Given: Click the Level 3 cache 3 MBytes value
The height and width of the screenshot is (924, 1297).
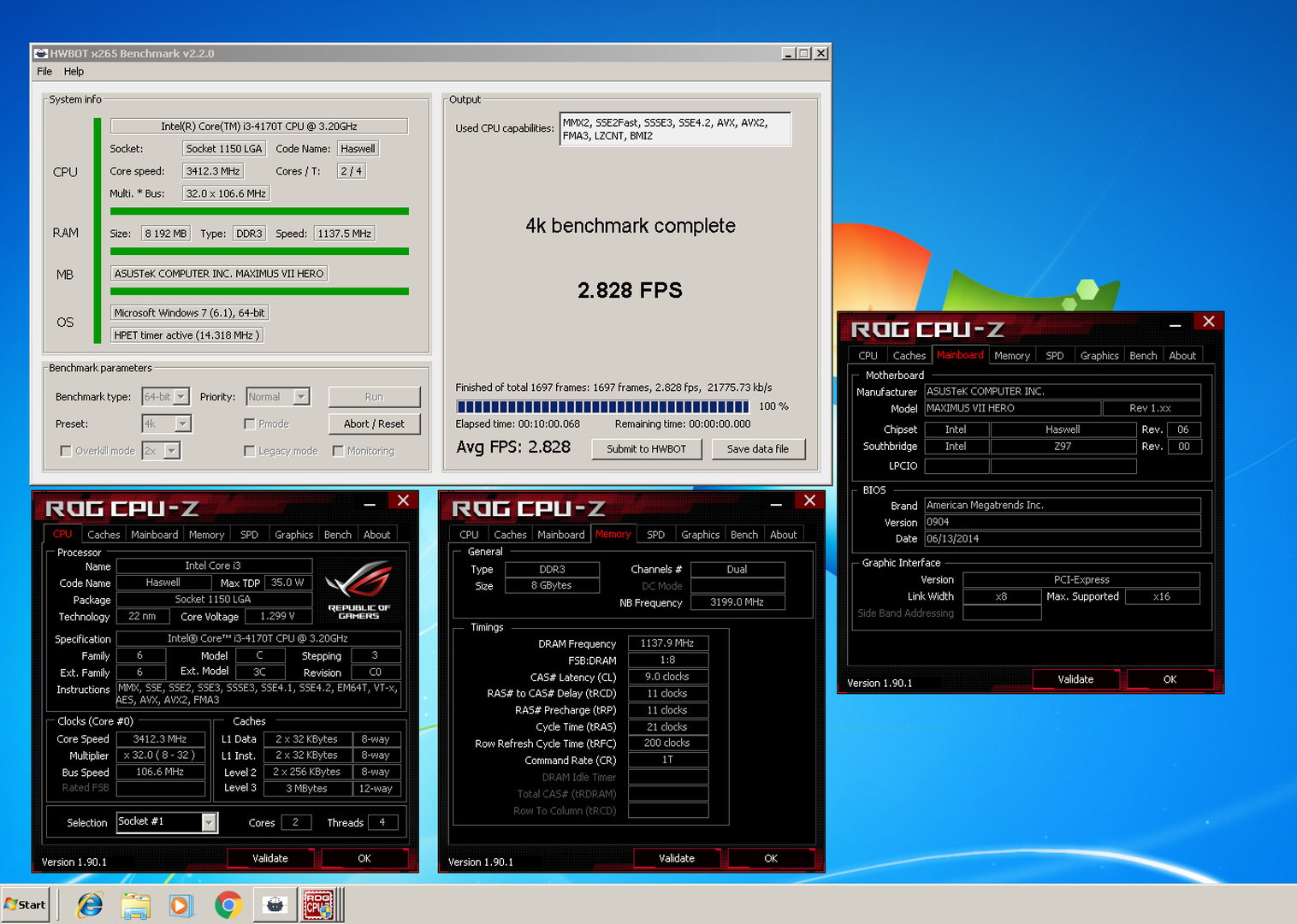Looking at the screenshot, I should click(x=307, y=789).
